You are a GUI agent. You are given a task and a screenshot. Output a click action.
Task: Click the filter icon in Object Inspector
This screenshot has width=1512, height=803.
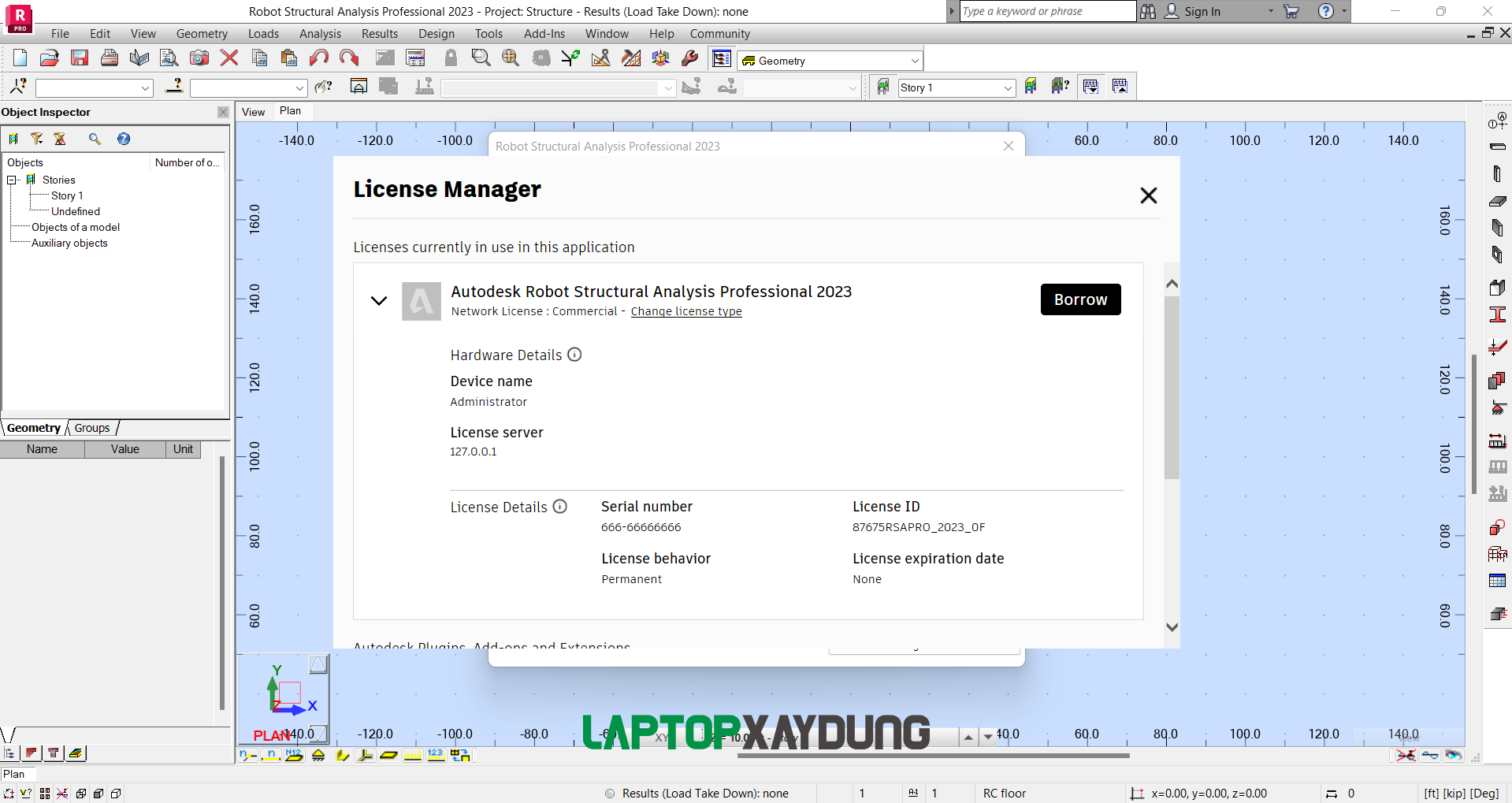coord(37,139)
